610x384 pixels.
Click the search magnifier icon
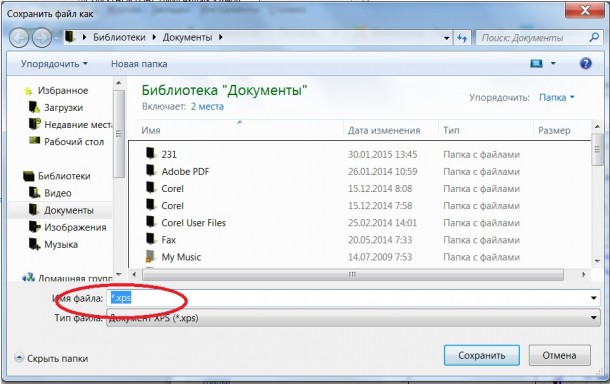coord(594,37)
